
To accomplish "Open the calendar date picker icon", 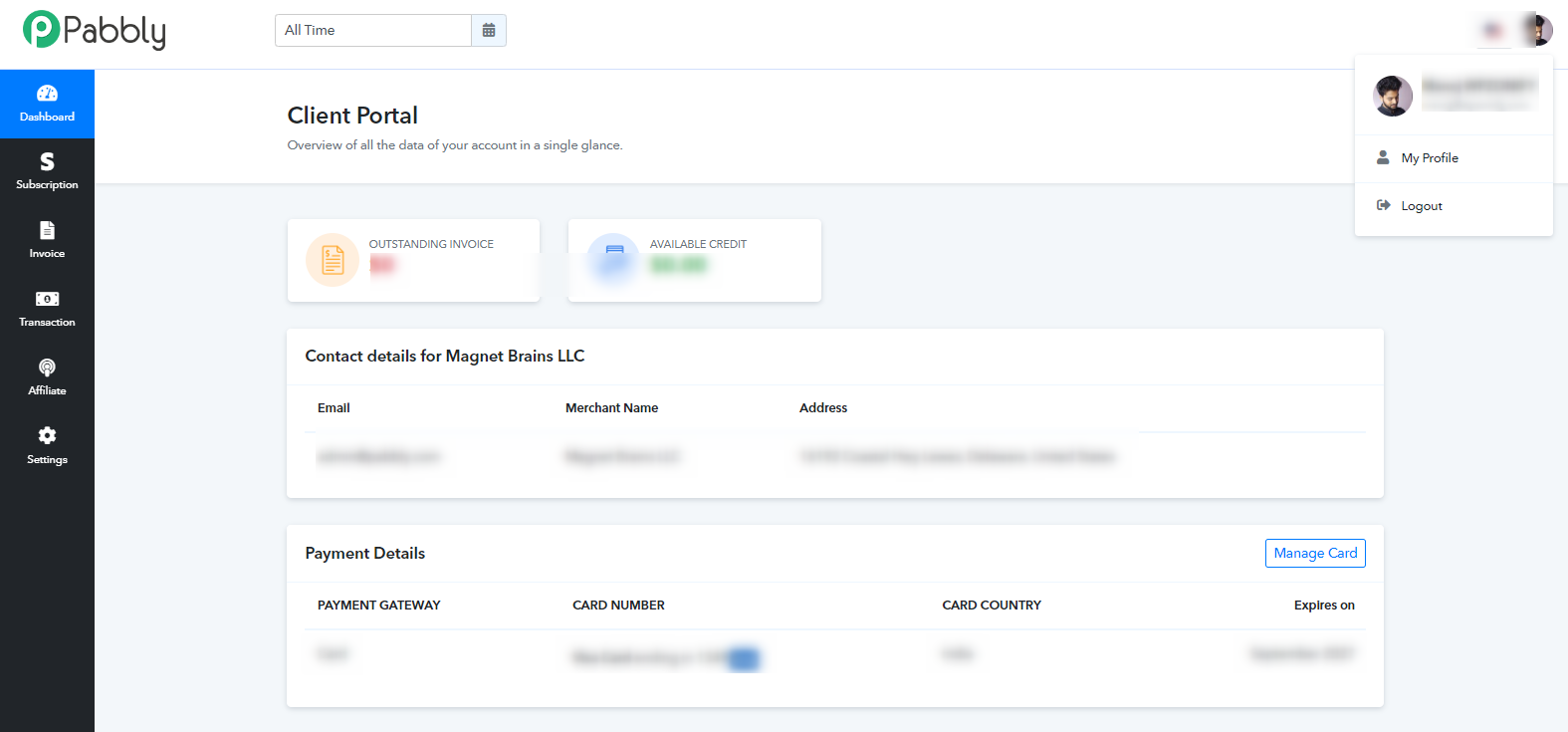I will (x=489, y=30).
